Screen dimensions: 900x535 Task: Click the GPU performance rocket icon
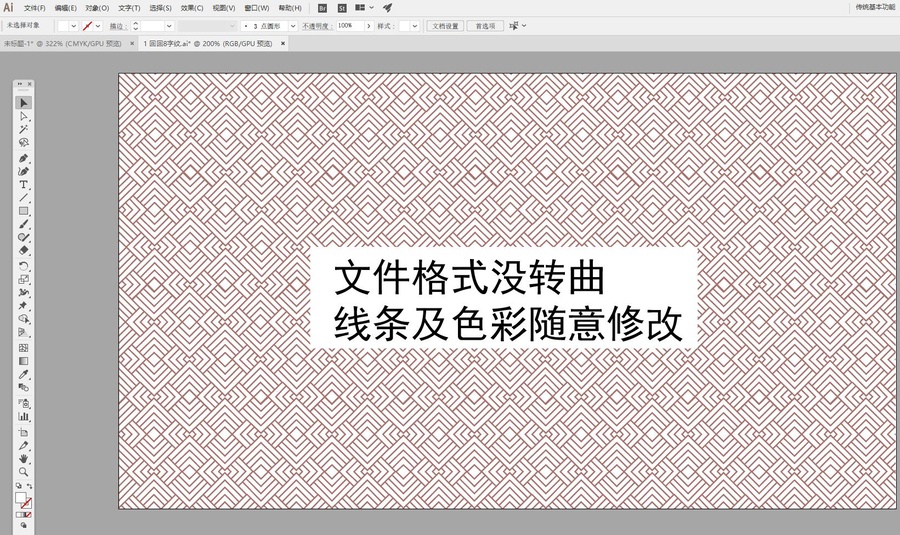387,8
